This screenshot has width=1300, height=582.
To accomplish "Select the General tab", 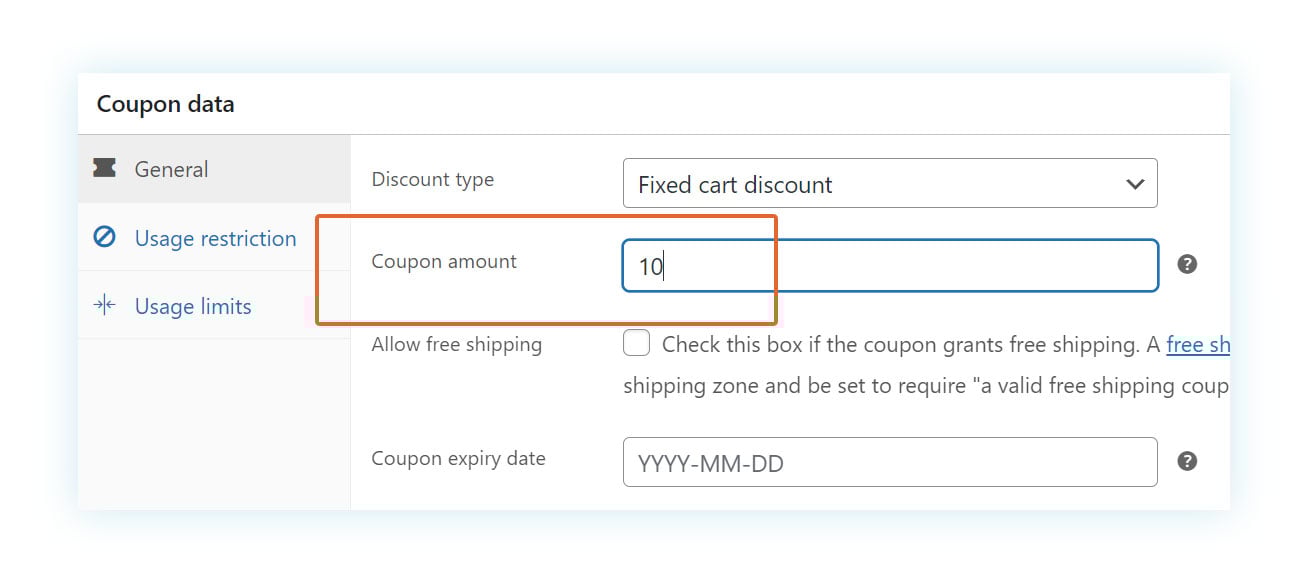I will click(172, 168).
